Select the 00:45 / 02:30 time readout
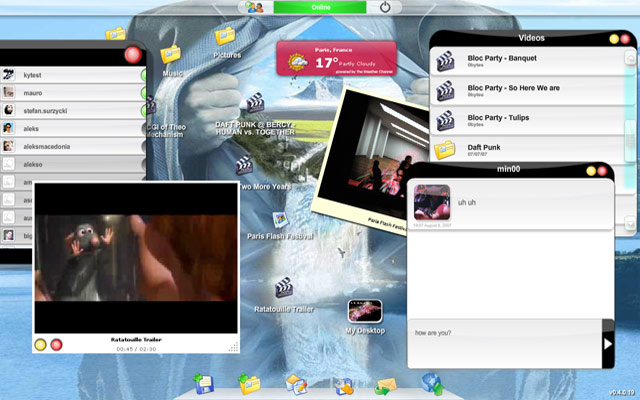Screen dimensions: 640x400 coord(136,349)
